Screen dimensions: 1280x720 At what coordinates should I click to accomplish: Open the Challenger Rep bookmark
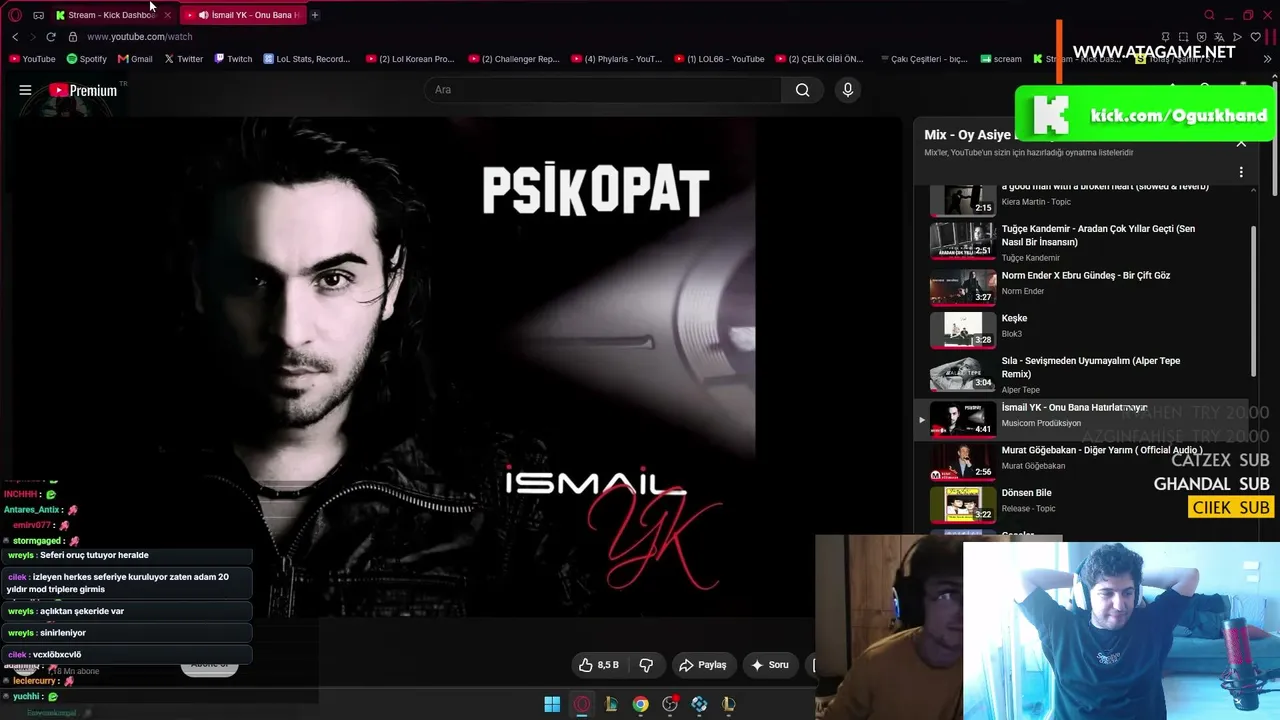tap(514, 59)
